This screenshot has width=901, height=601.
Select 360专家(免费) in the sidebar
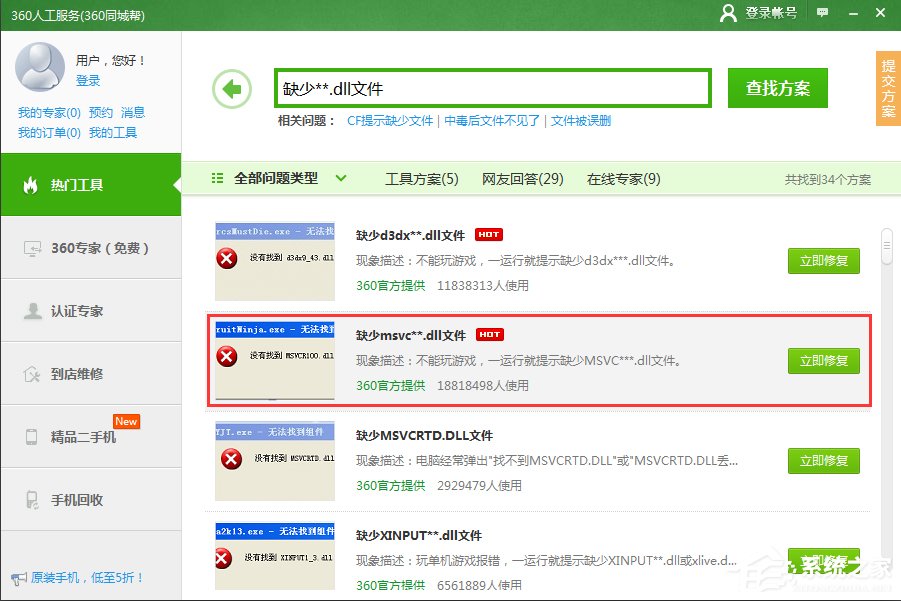click(x=90, y=248)
